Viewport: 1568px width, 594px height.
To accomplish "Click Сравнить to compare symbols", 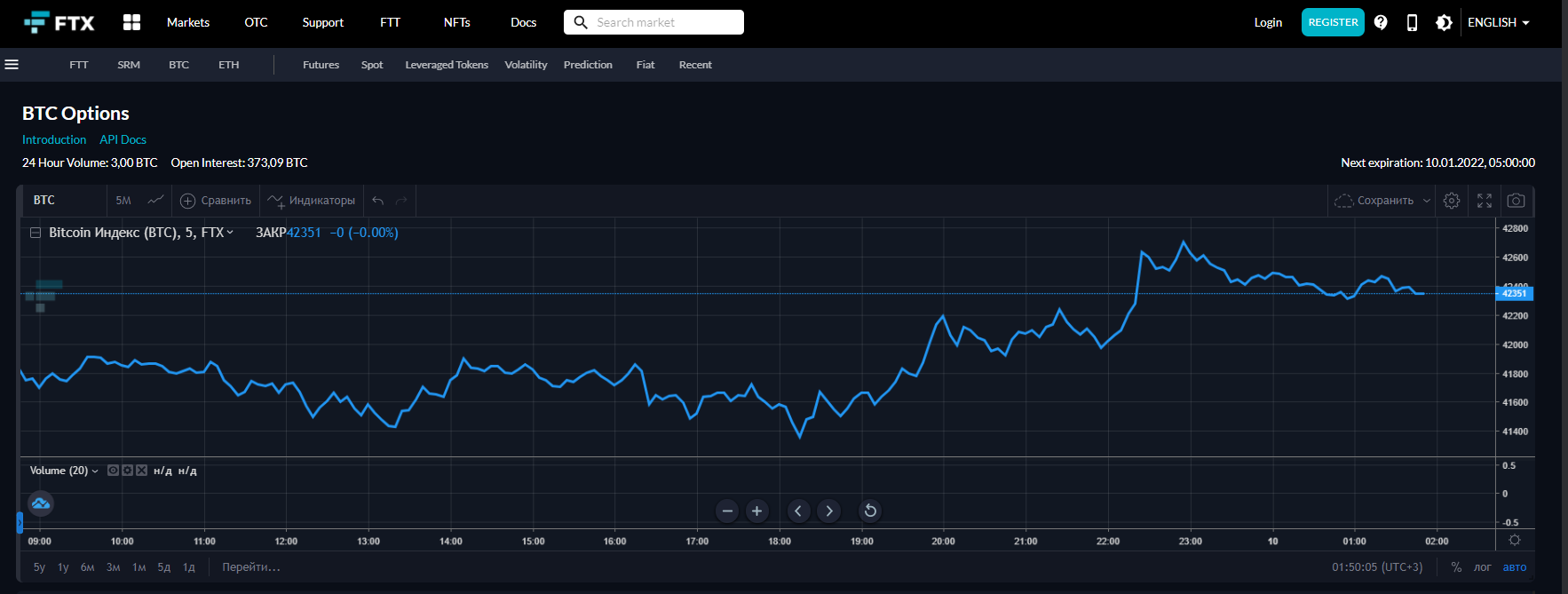I will pos(216,201).
